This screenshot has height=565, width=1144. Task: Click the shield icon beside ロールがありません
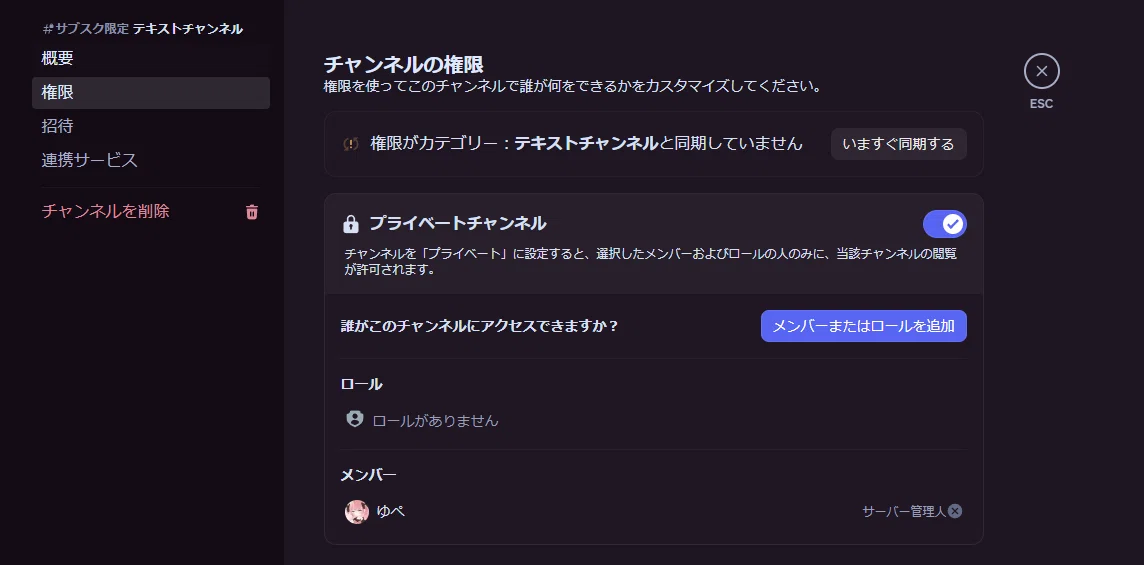[x=355, y=419]
